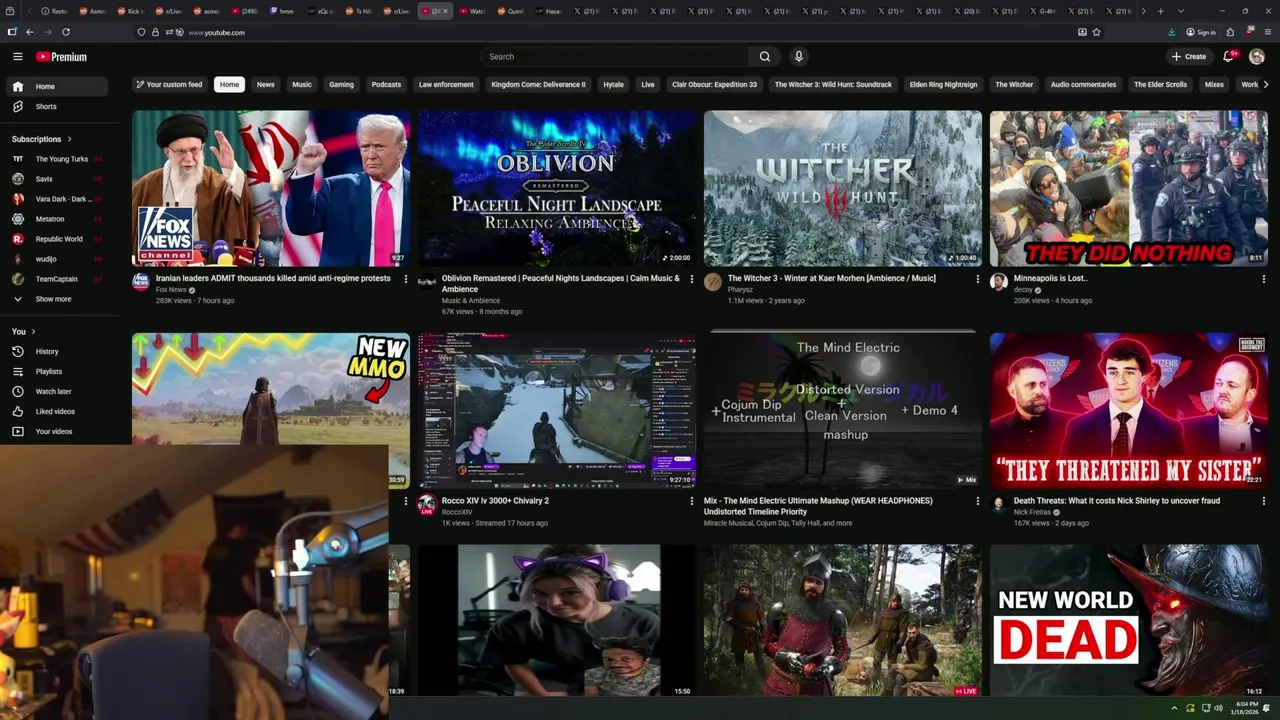This screenshot has width=1280, height=720.
Task: Open Liked videos in the sidebar
Action: [55, 411]
